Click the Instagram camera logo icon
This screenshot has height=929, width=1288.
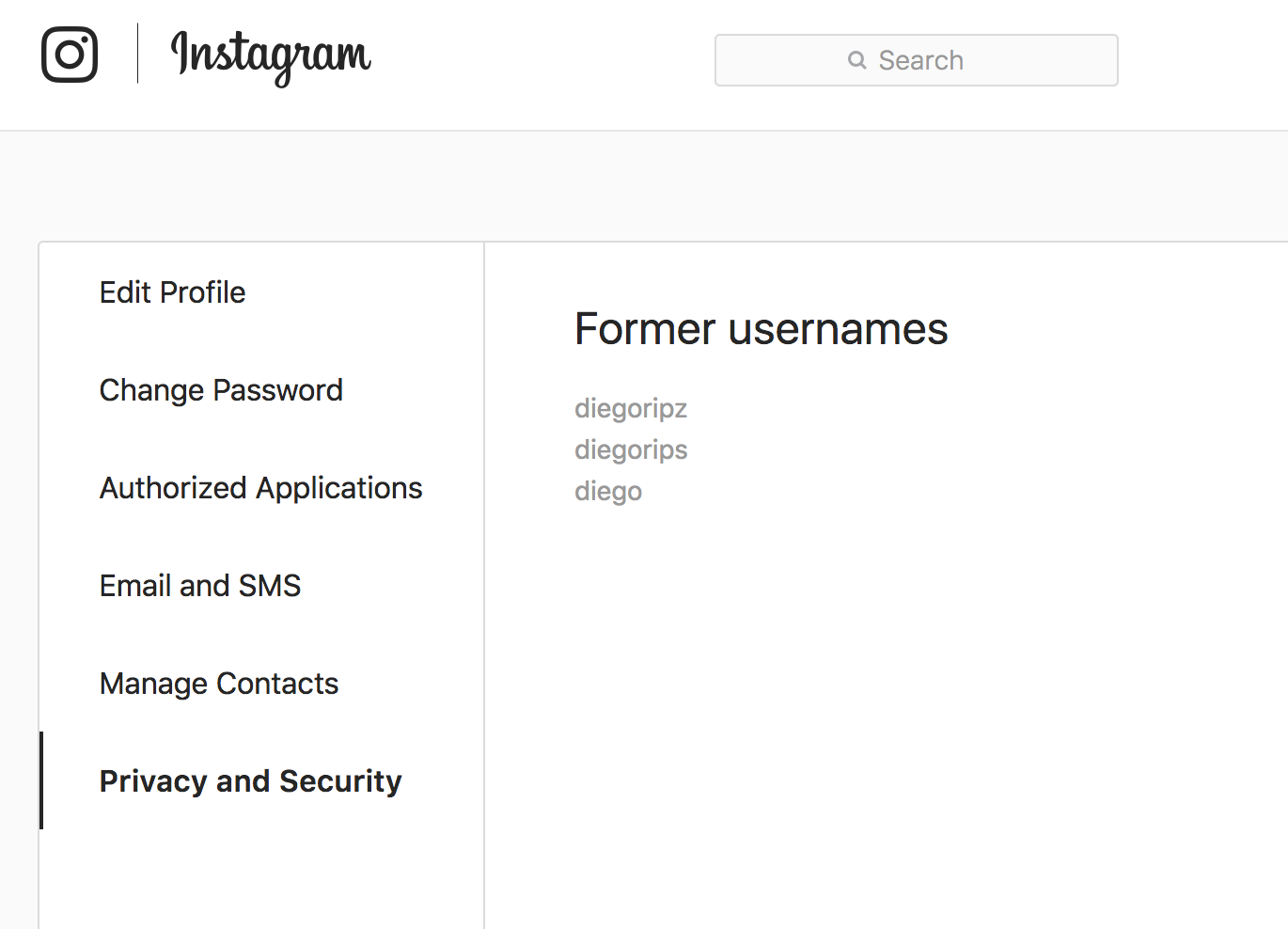point(70,55)
